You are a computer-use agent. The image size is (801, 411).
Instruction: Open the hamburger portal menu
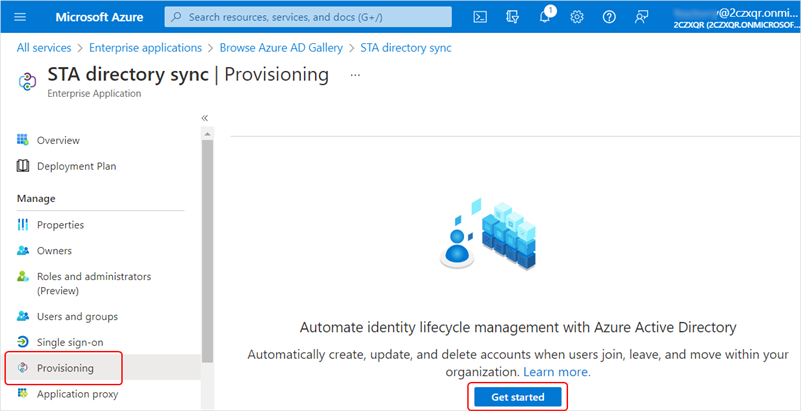pyautogui.click(x=20, y=17)
